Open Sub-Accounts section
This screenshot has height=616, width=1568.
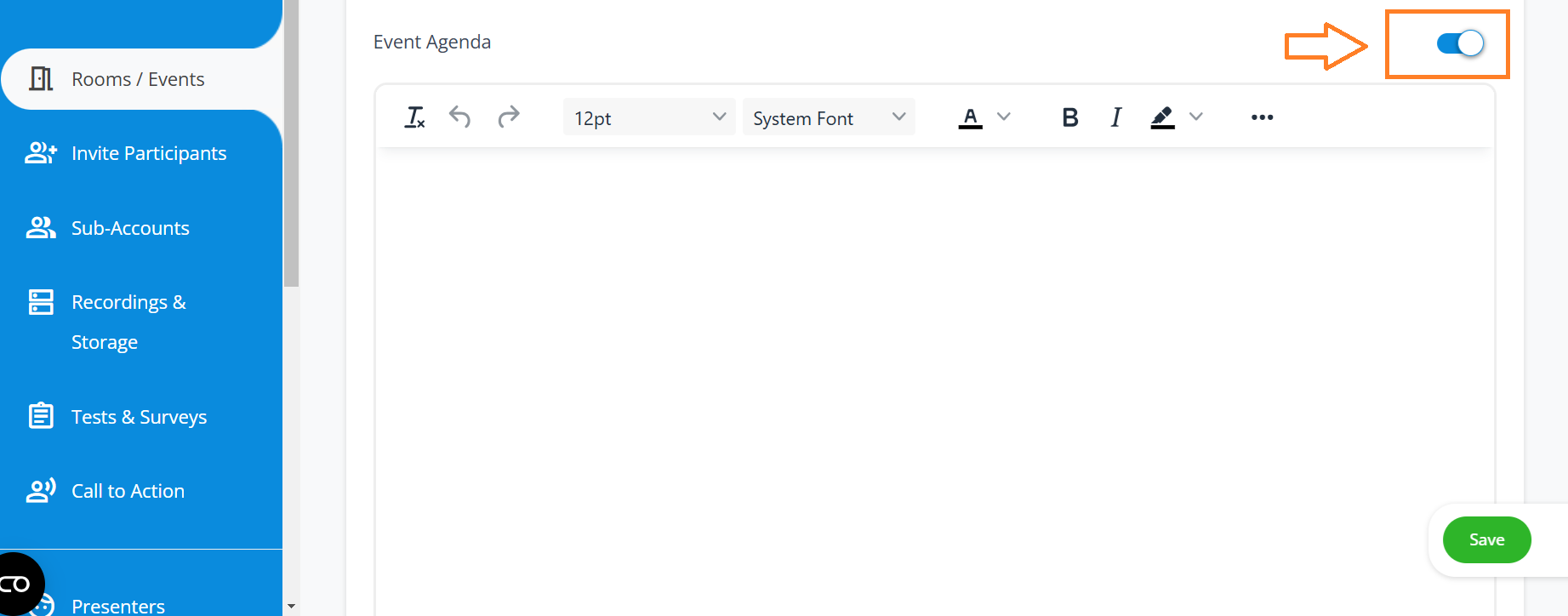130,228
